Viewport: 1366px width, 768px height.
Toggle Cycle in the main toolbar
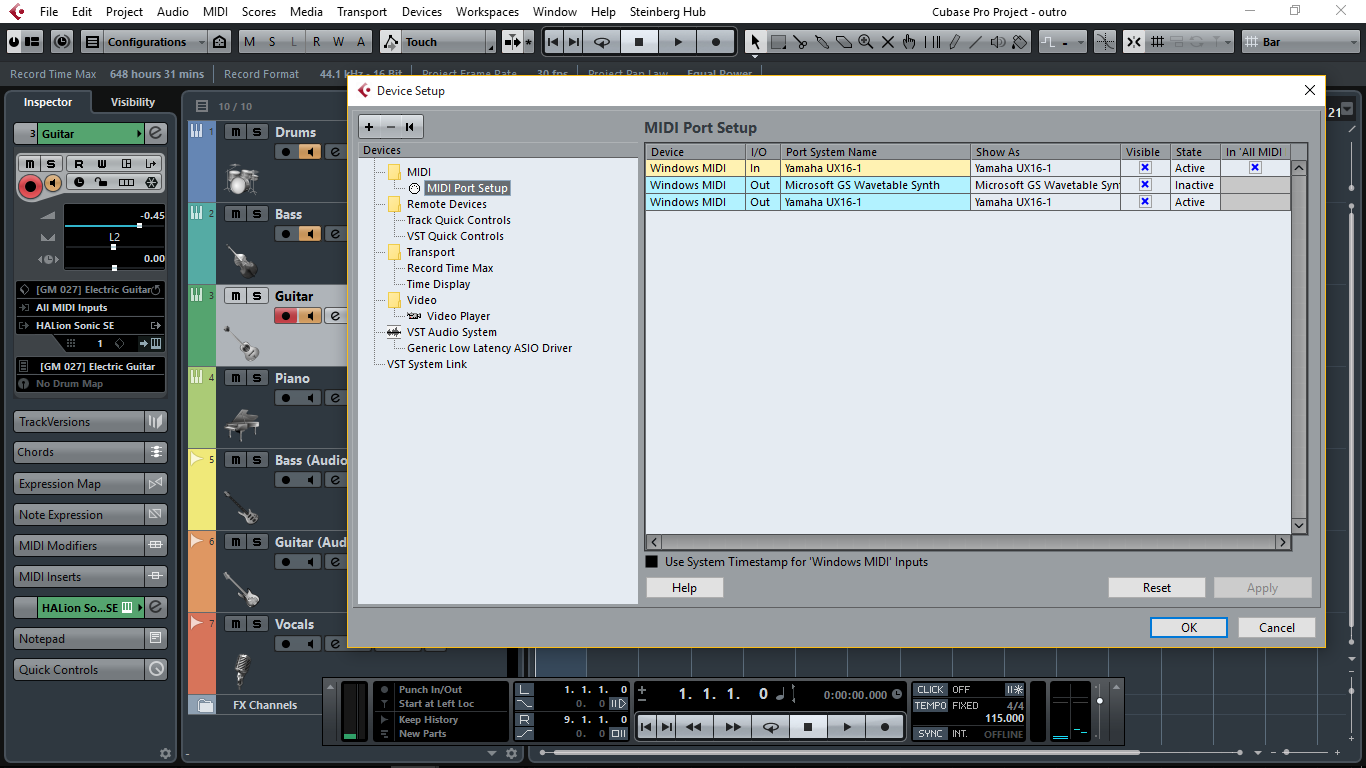click(602, 42)
